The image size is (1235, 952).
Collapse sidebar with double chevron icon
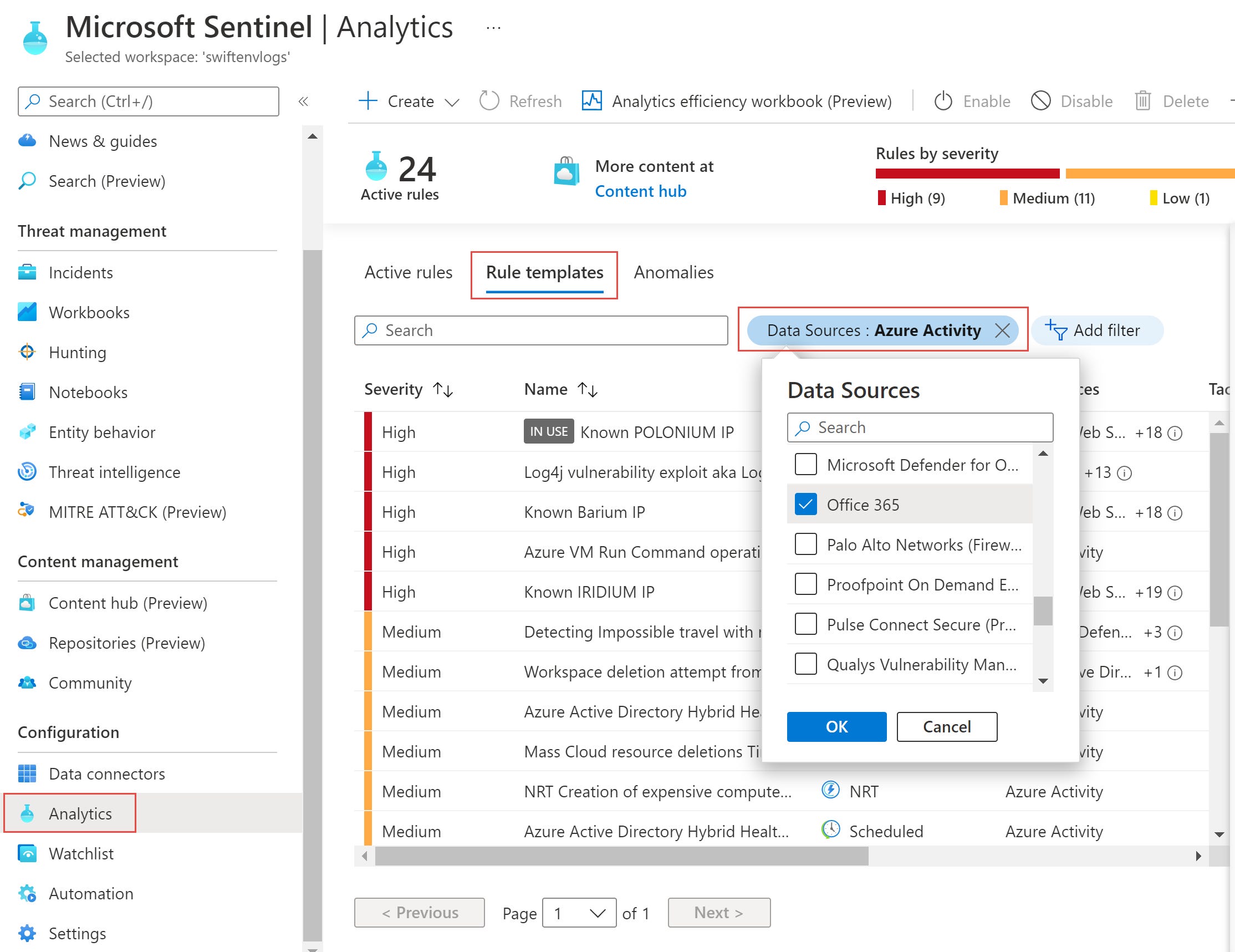(x=304, y=101)
